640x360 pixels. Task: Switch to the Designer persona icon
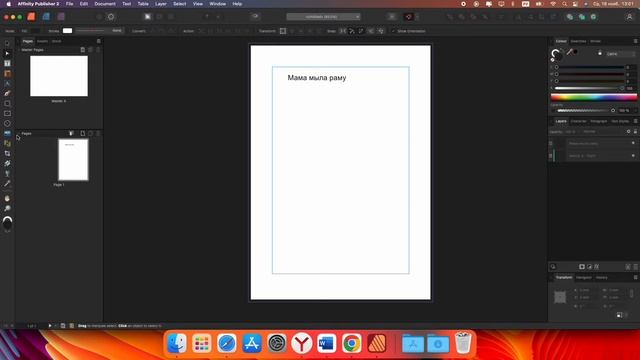pos(46,17)
